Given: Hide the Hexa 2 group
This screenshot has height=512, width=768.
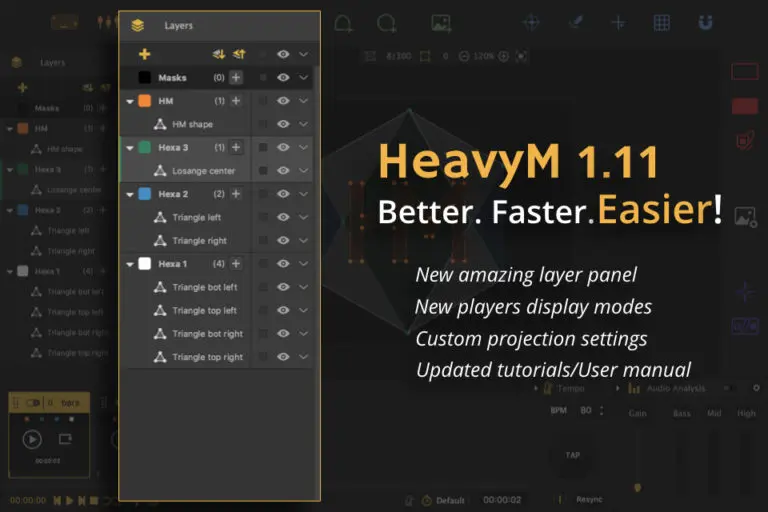Looking at the screenshot, I should click(283, 194).
